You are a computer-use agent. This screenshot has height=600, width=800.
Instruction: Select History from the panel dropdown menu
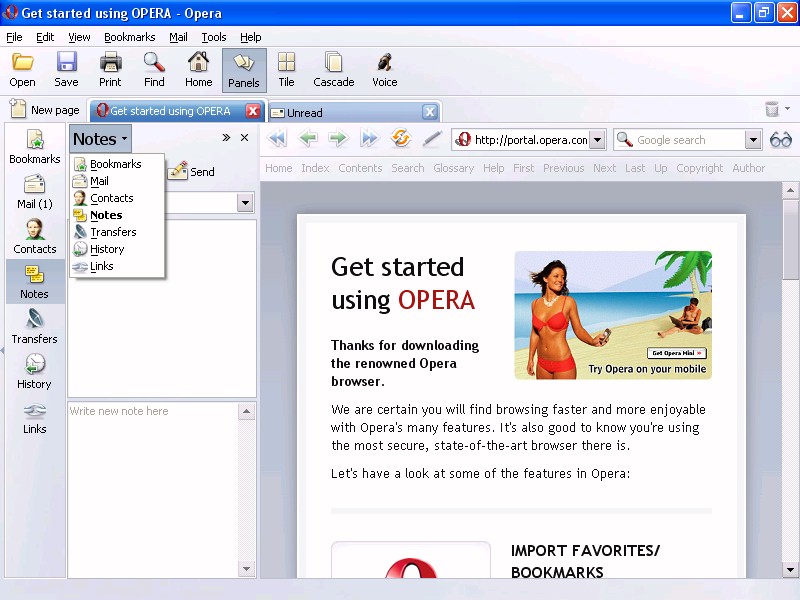(107, 249)
